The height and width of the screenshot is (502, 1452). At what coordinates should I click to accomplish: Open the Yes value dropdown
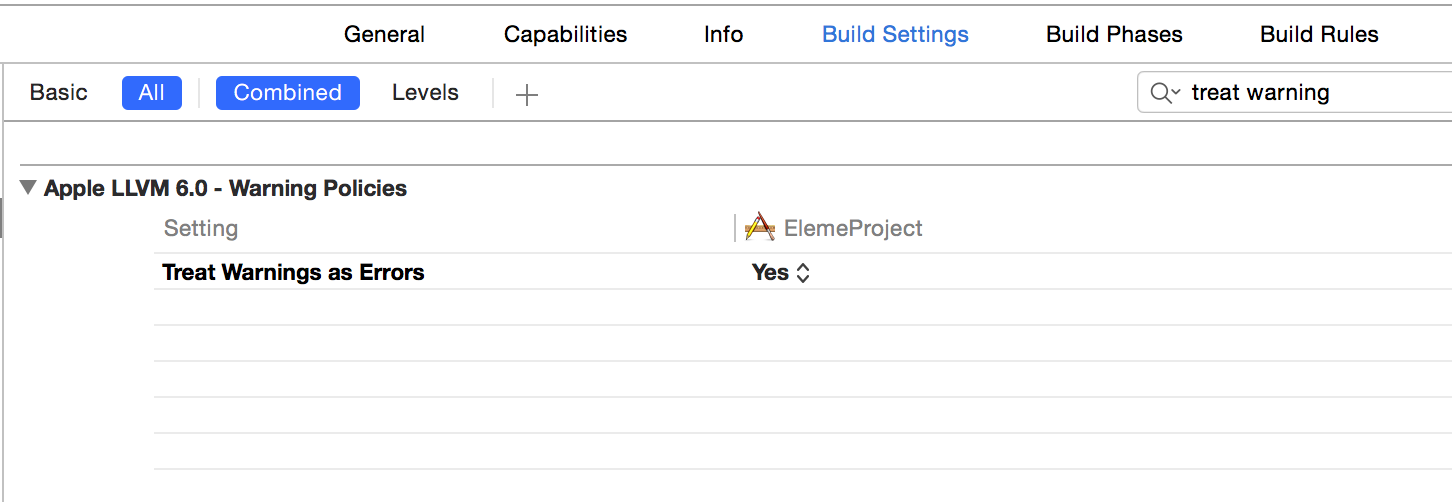(x=781, y=272)
